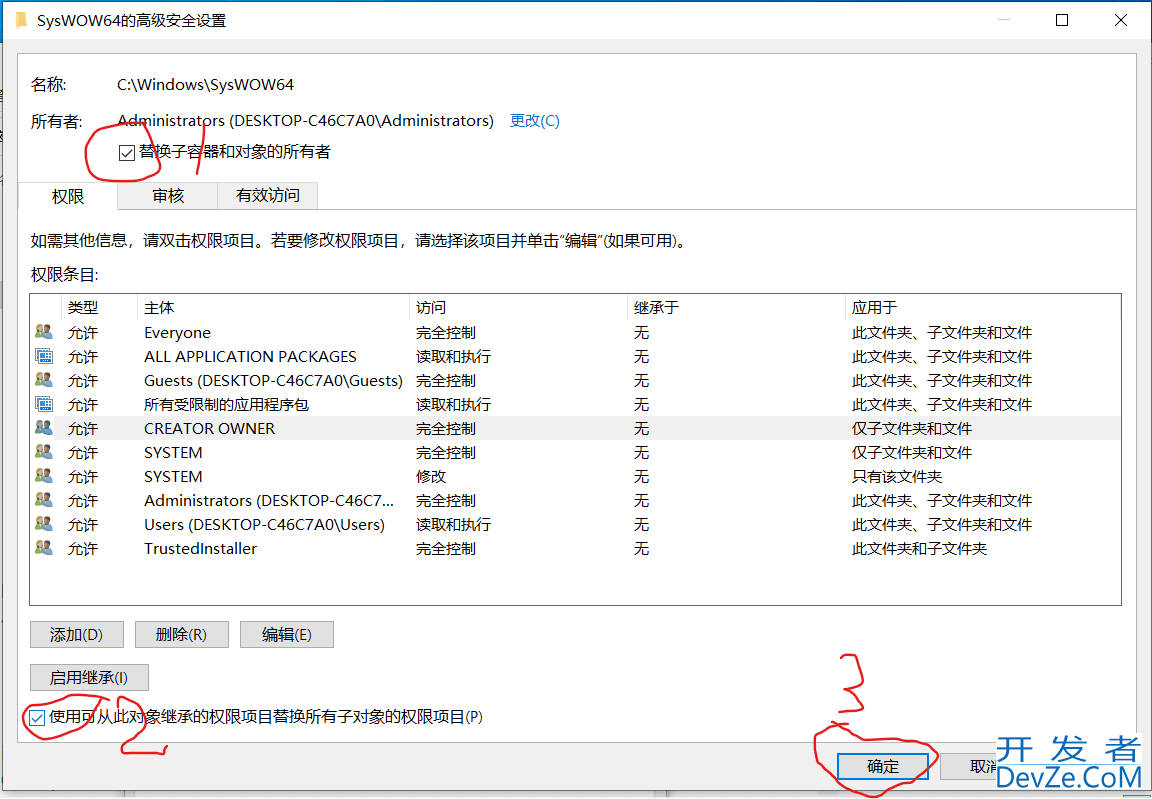Click the folder icon in title bar
The width and height of the screenshot is (1152, 799).
[21, 20]
